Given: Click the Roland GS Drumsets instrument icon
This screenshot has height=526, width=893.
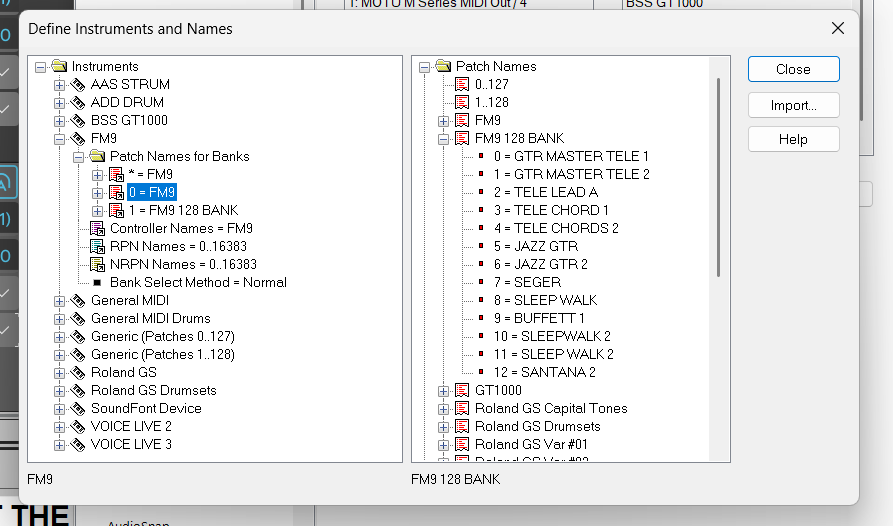Looking at the screenshot, I should click(78, 391).
